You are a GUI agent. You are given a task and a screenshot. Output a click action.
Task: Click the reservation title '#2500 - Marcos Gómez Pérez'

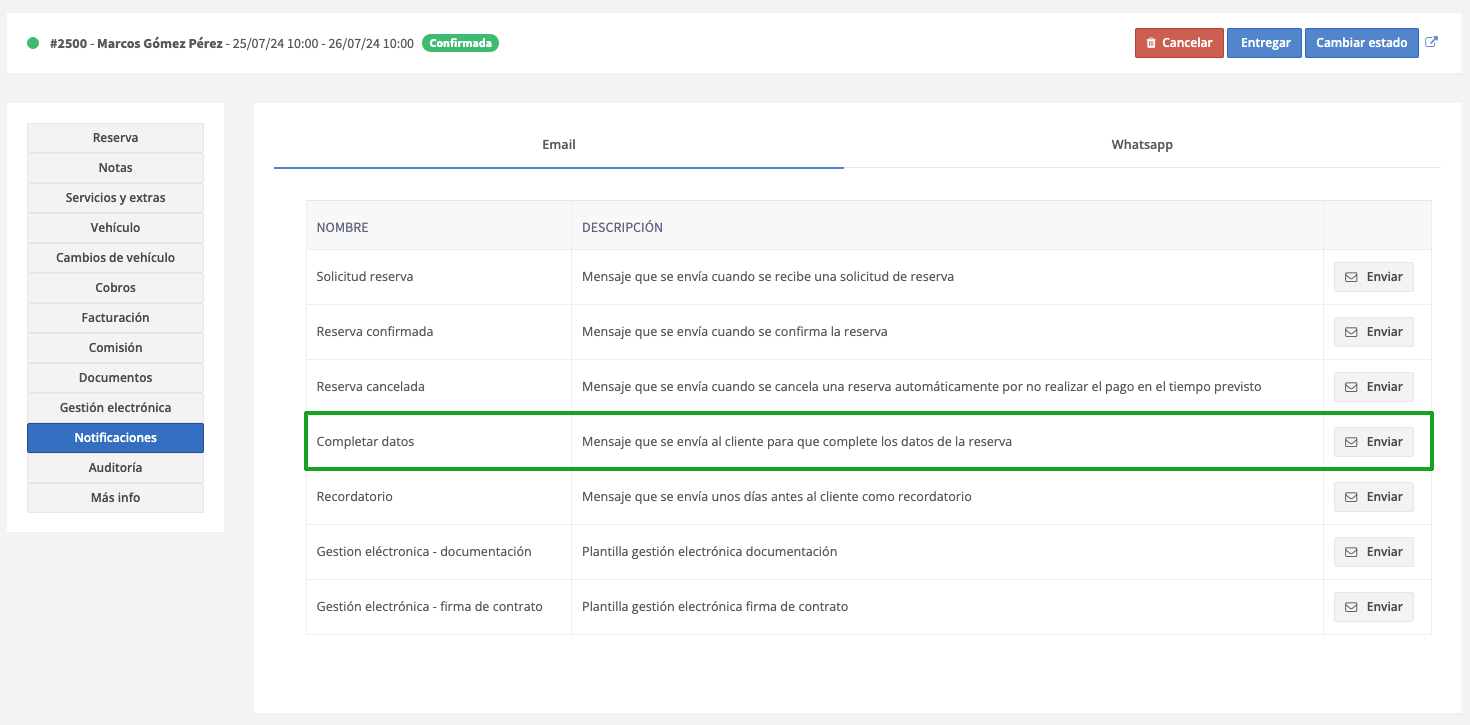coord(136,43)
